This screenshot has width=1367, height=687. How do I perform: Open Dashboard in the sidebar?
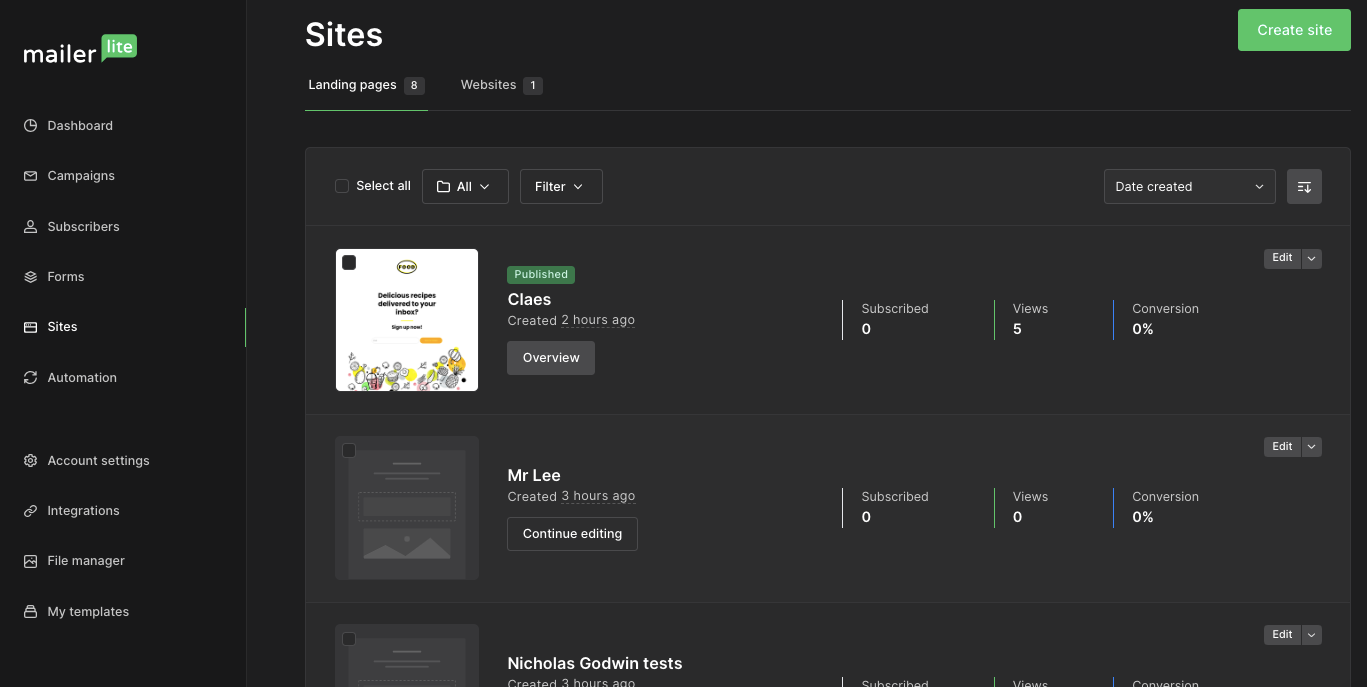pyautogui.click(x=80, y=125)
